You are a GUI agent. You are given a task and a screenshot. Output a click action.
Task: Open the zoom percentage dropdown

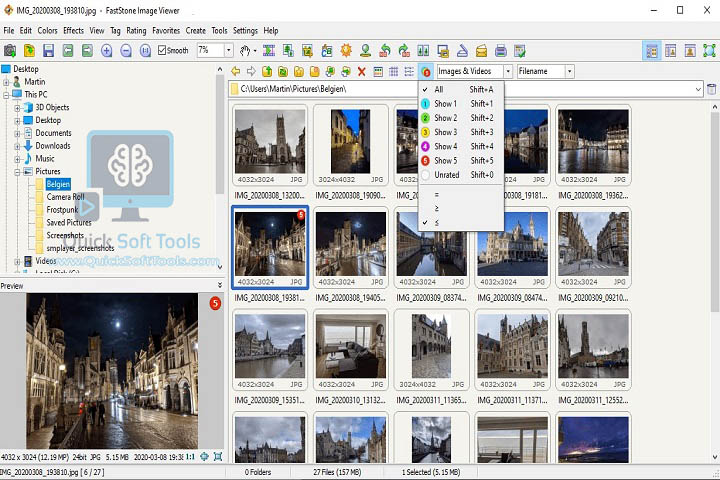[229, 50]
